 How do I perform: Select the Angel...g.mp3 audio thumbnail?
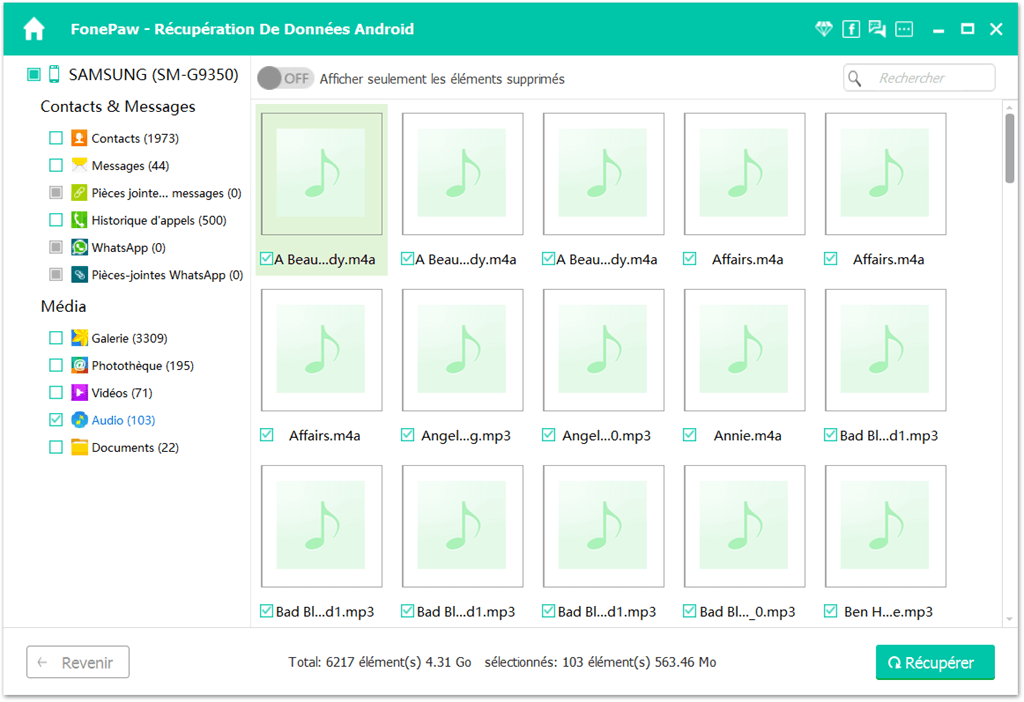462,350
